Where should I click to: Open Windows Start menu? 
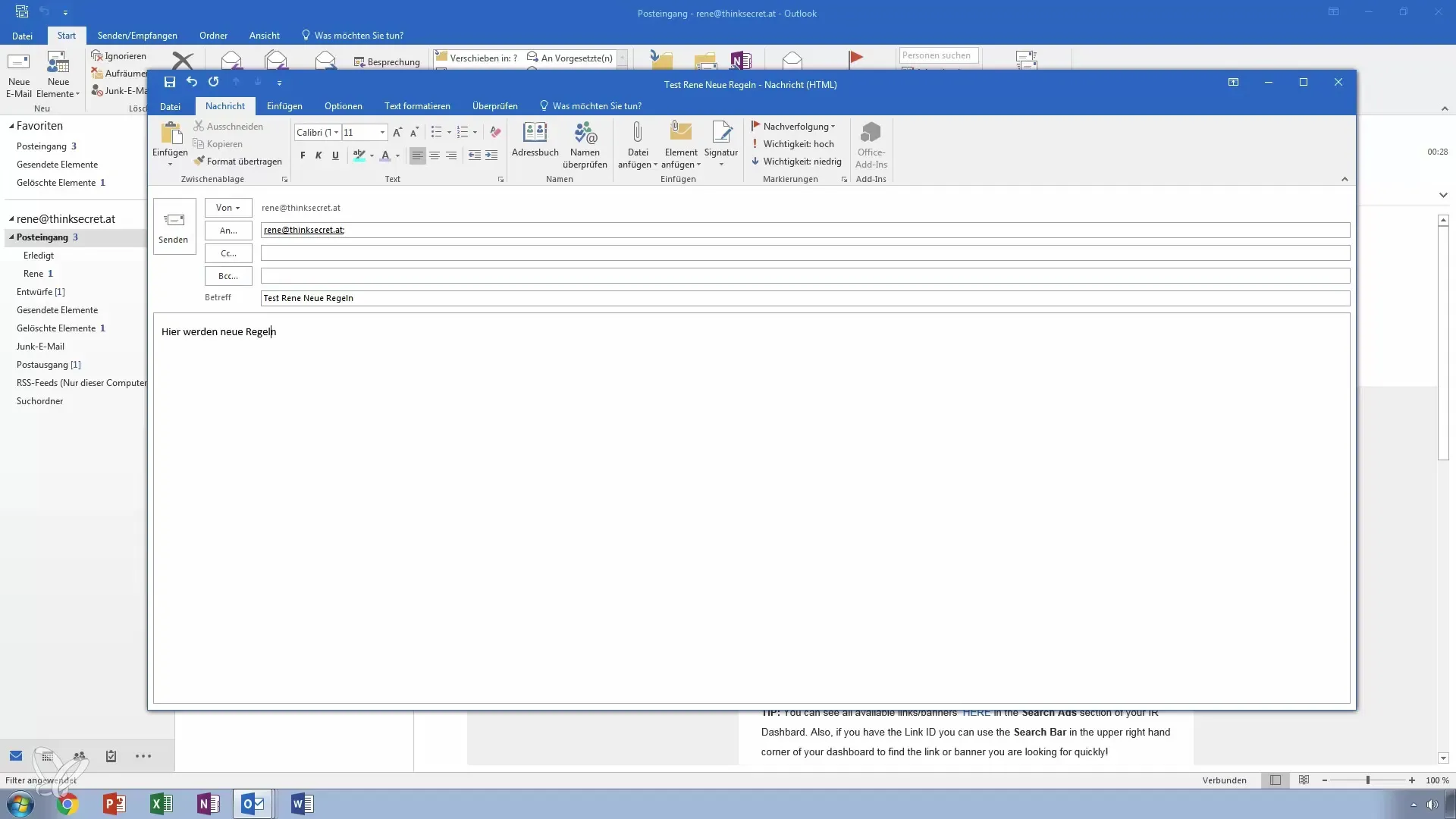click(20, 804)
